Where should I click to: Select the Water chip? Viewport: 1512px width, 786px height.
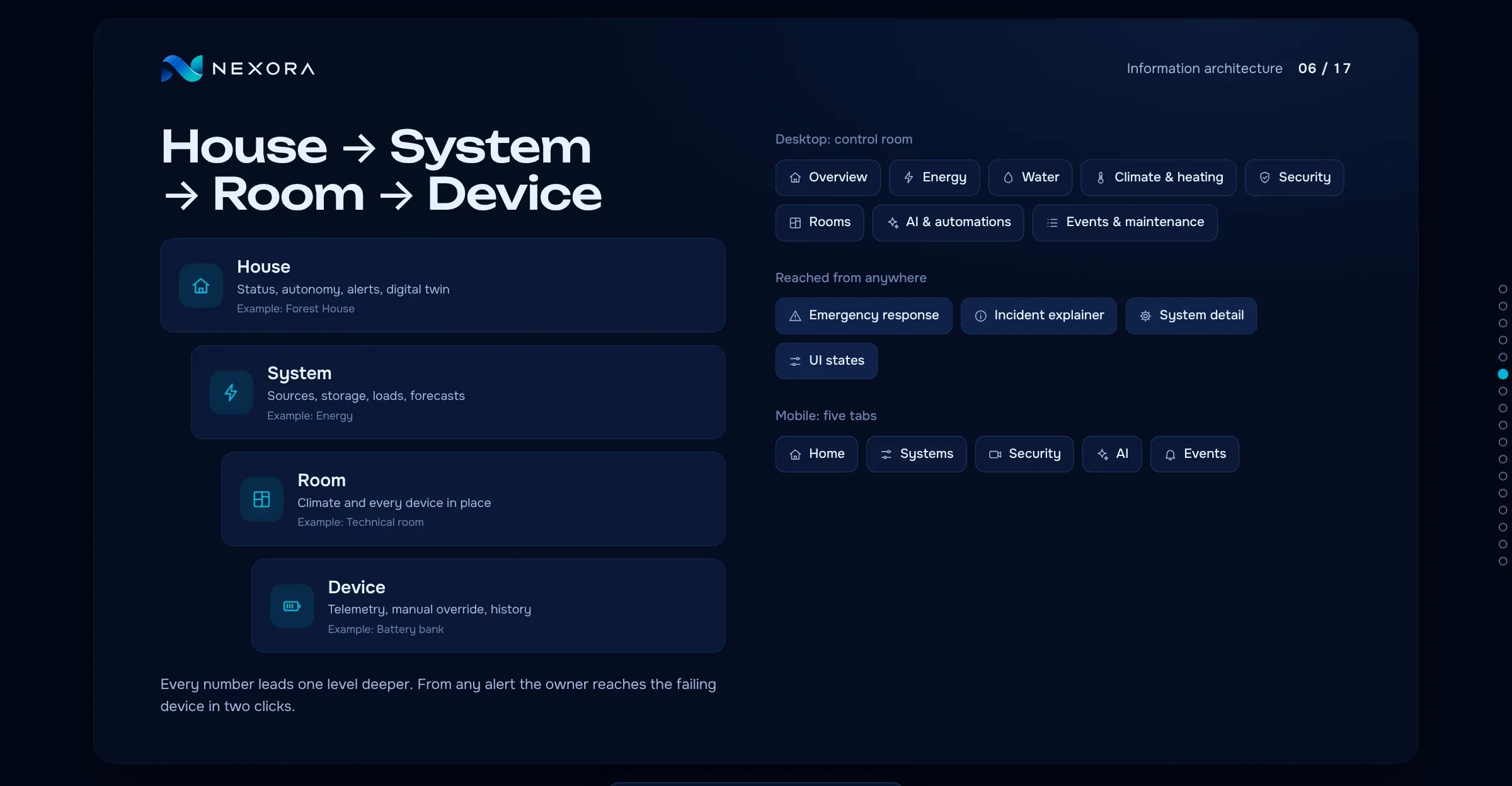(x=1030, y=178)
